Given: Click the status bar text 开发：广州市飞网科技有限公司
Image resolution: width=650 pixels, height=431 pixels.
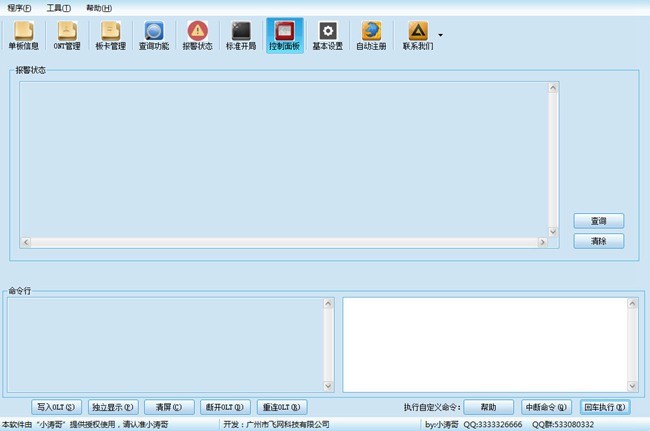Looking at the screenshot, I should pos(276,424).
